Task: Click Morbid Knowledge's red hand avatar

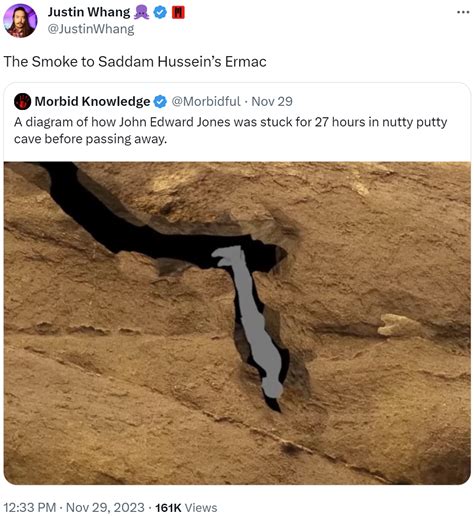Action: tap(23, 101)
